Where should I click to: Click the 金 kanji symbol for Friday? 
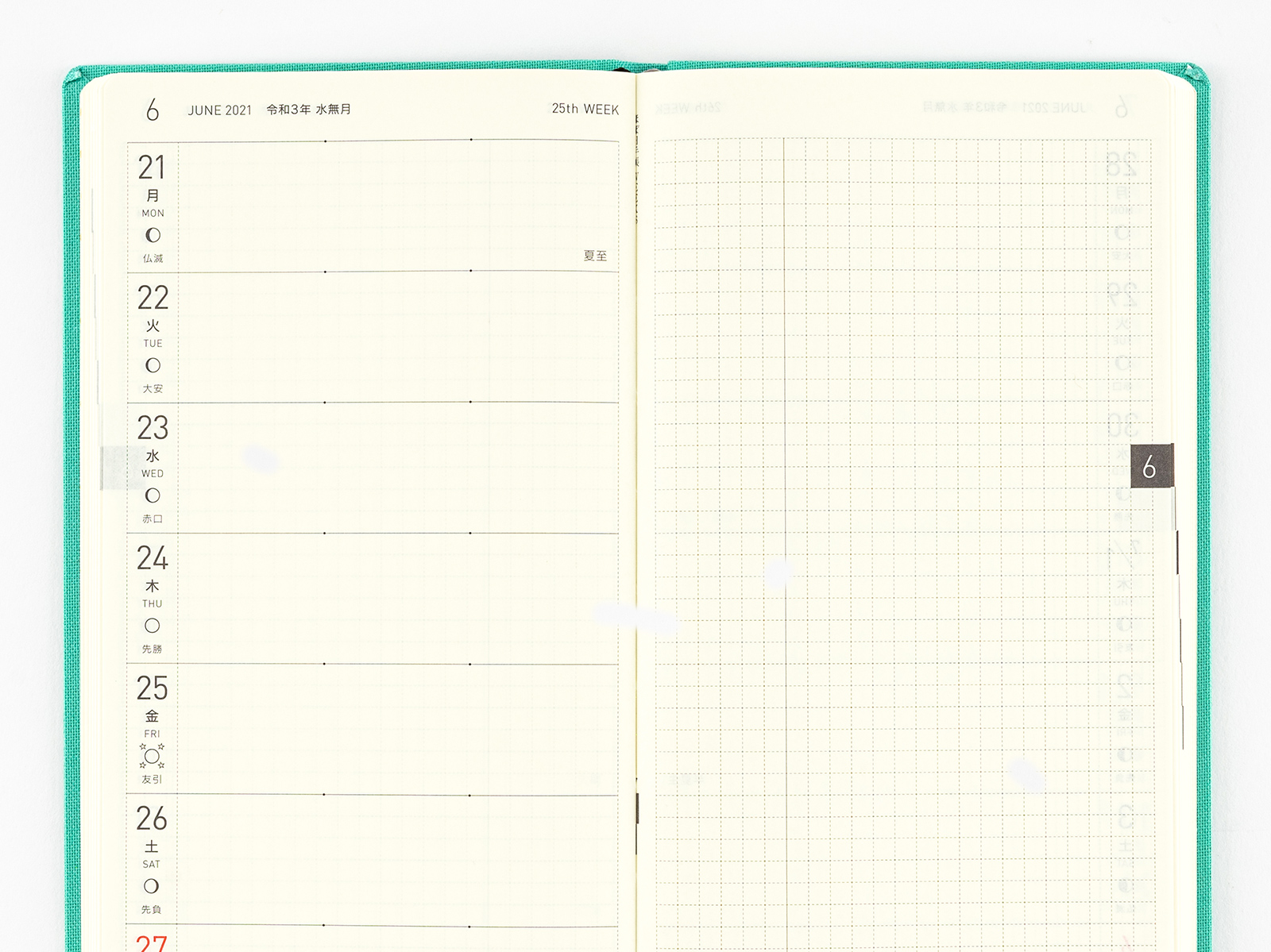tap(152, 716)
